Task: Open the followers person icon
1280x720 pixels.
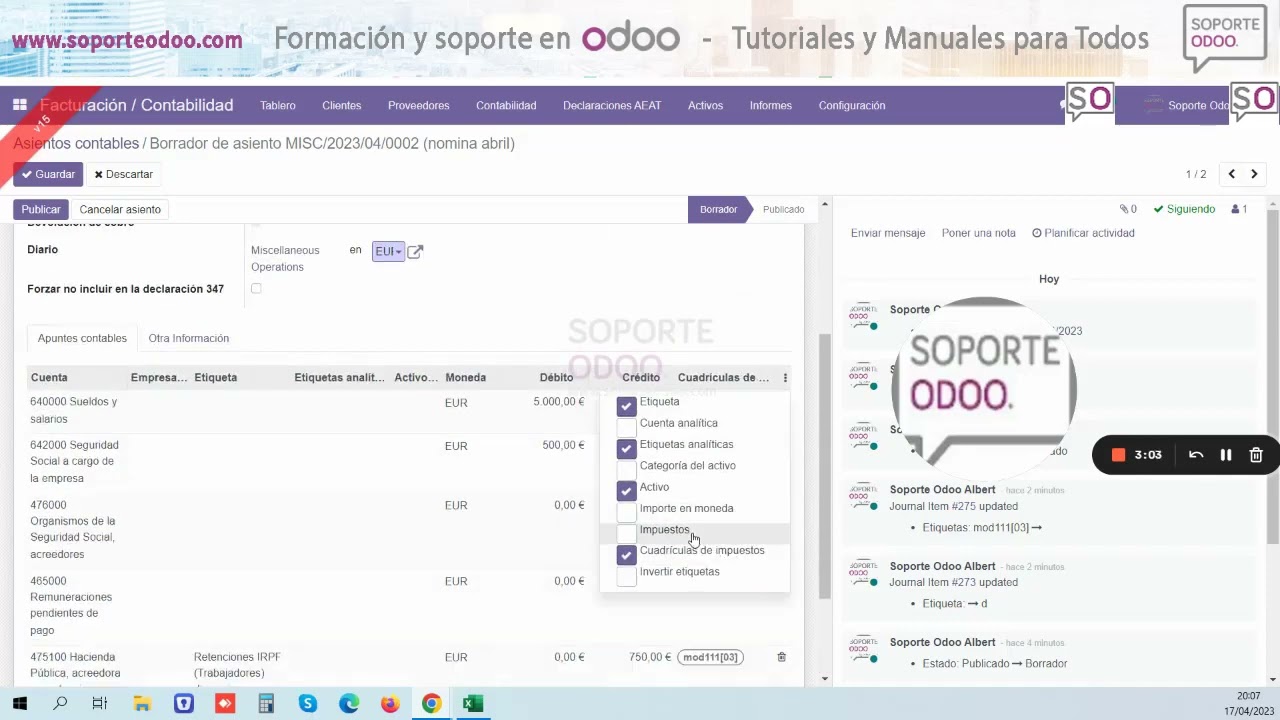Action: click(1239, 209)
